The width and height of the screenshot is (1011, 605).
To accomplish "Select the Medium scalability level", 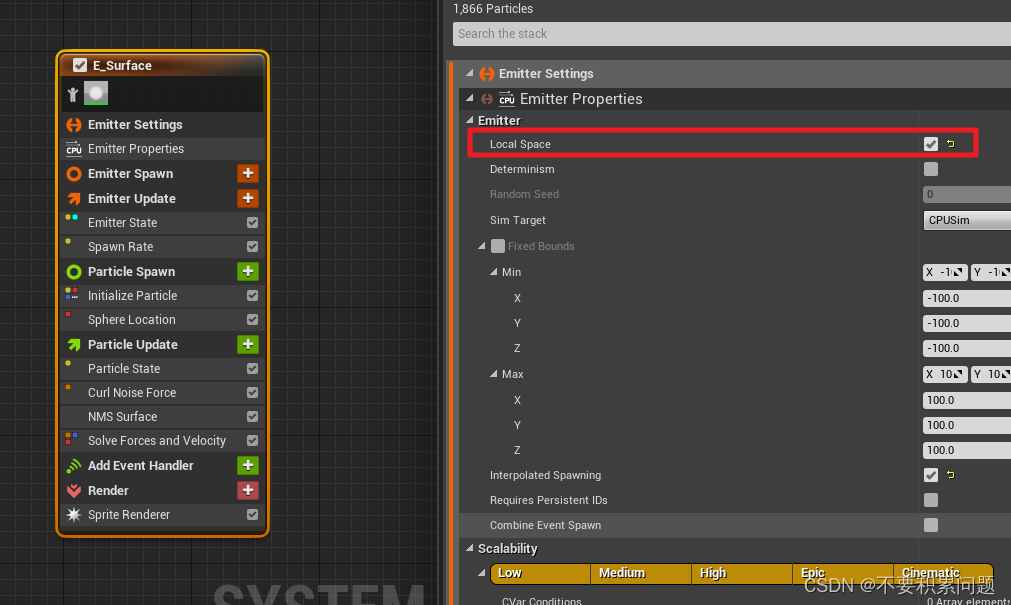I will [641, 573].
